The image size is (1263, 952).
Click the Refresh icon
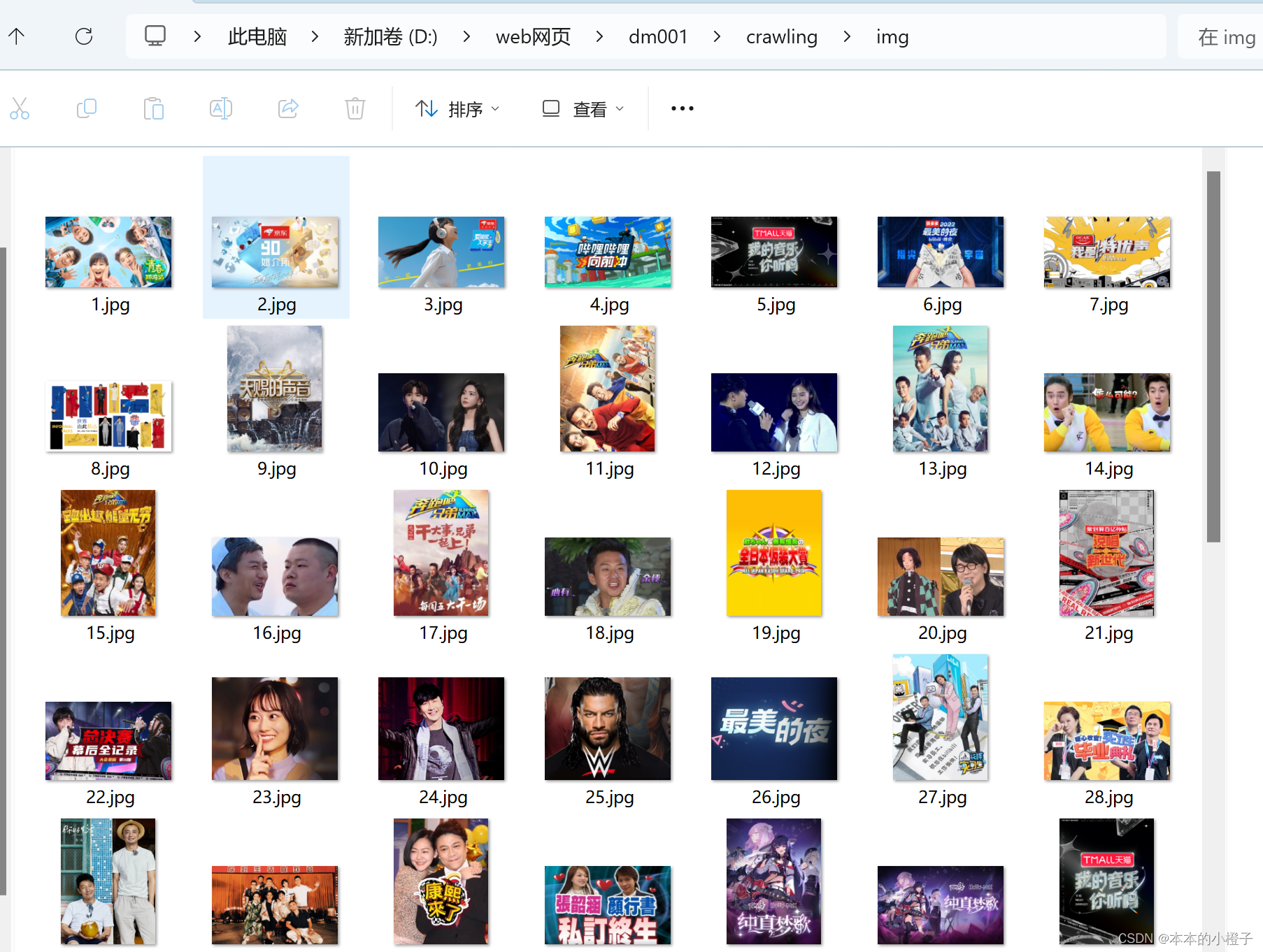pos(84,36)
